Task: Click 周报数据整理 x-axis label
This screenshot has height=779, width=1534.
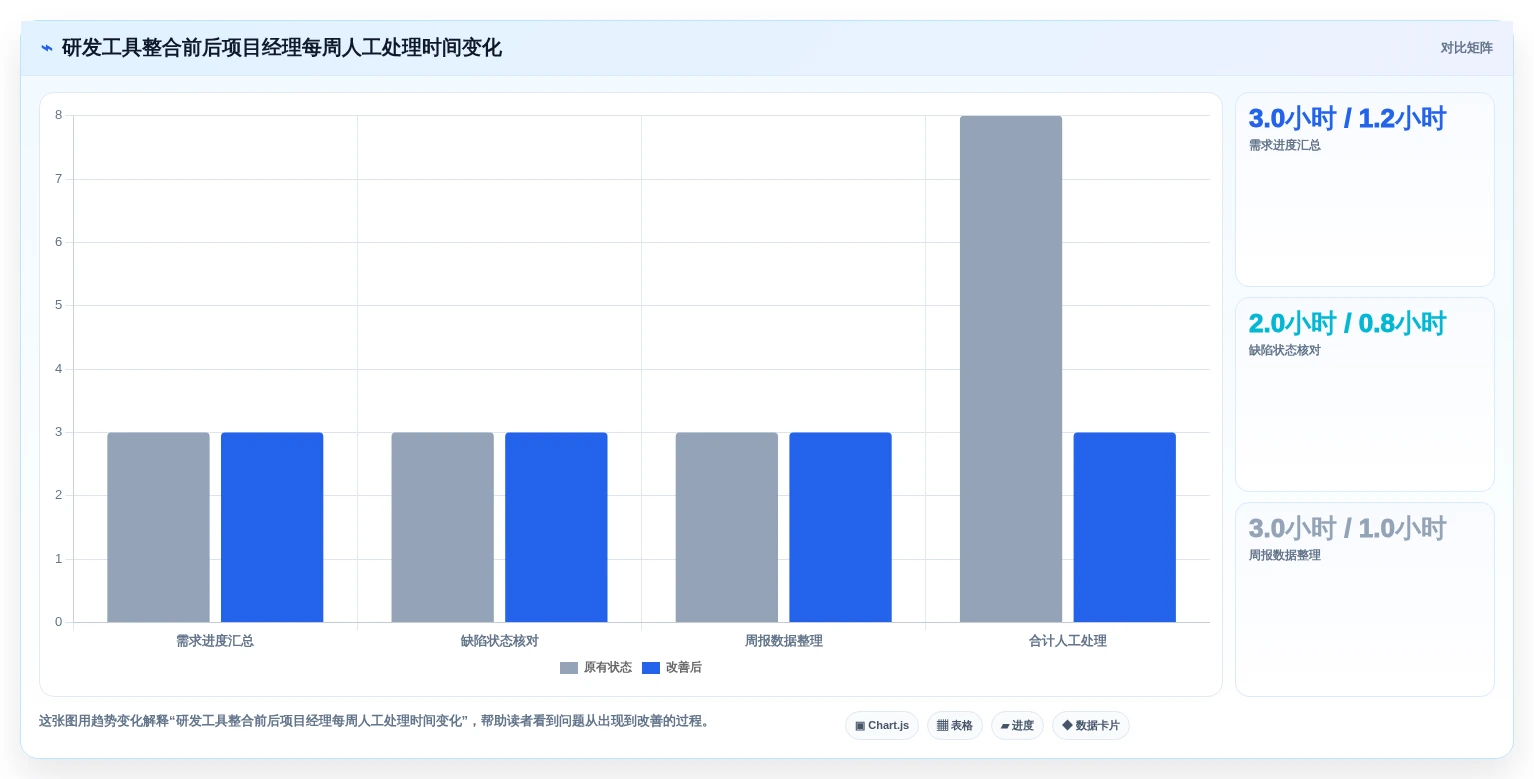Action: [783, 641]
